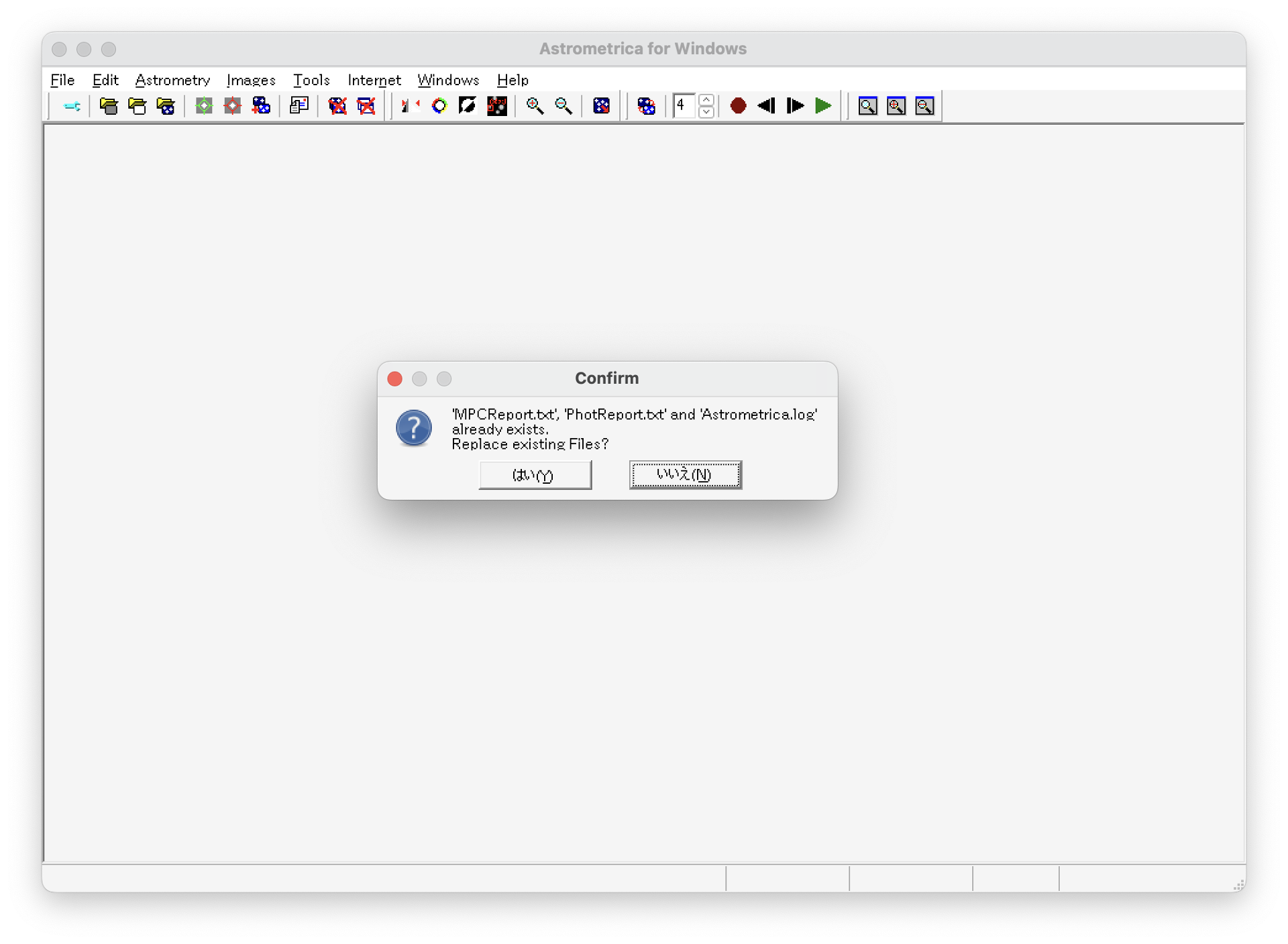Click the first magnifier window icon
This screenshot has height=944, width=1288.
tap(867, 106)
